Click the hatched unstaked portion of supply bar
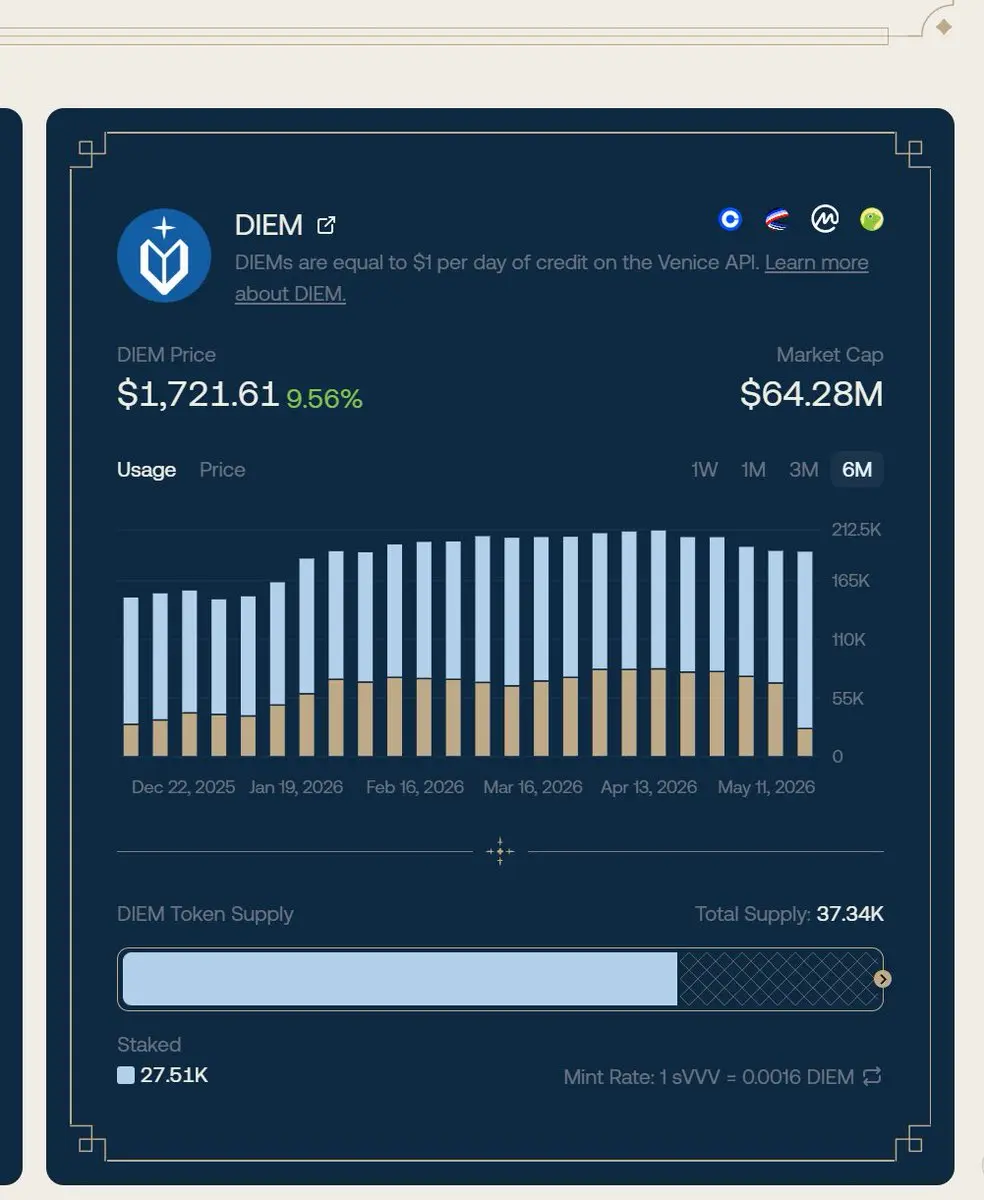 pos(778,979)
